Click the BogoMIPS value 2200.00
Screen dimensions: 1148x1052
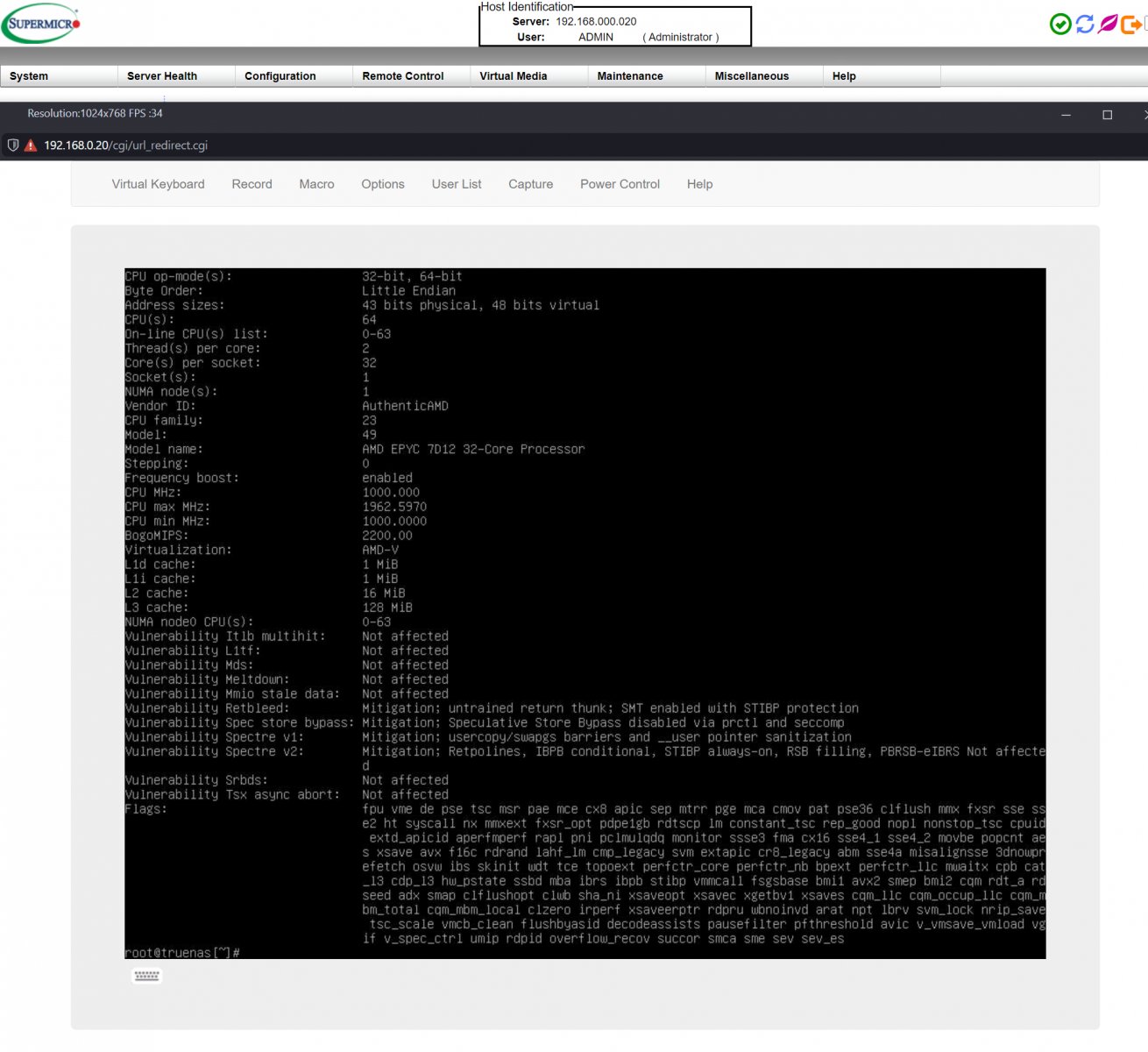click(x=387, y=536)
